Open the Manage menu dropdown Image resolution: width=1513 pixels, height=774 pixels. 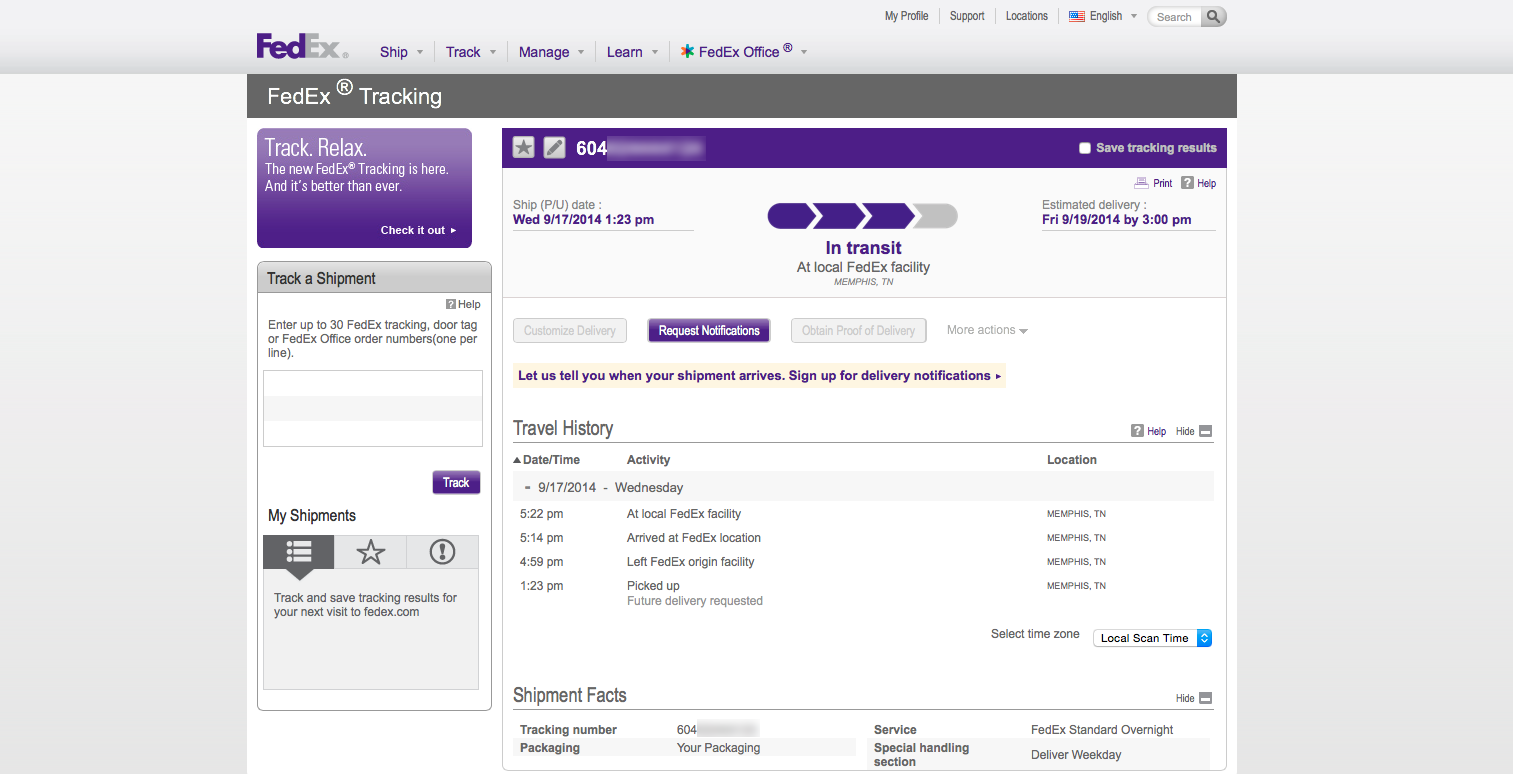coord(551,52)
